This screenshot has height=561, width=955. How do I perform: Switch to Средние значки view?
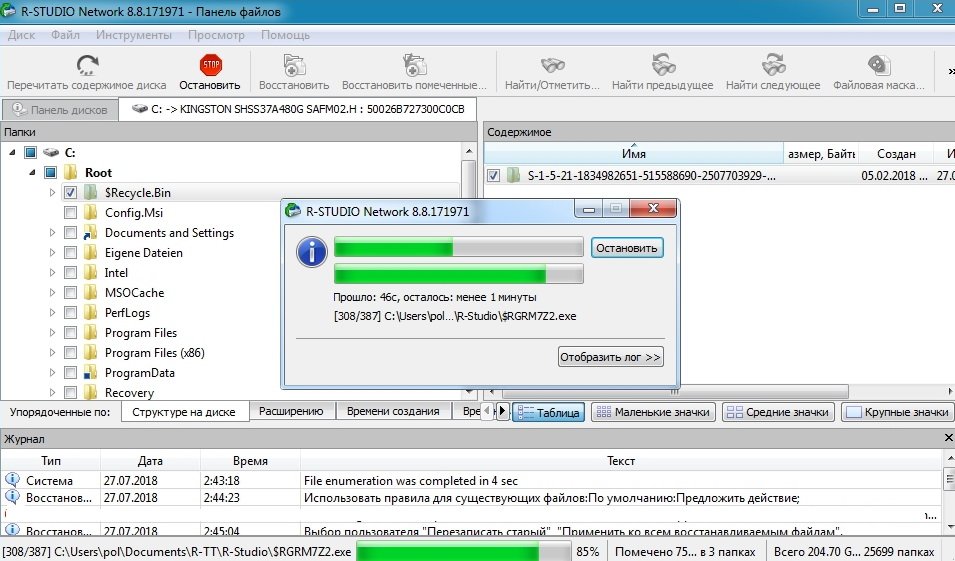778,412
